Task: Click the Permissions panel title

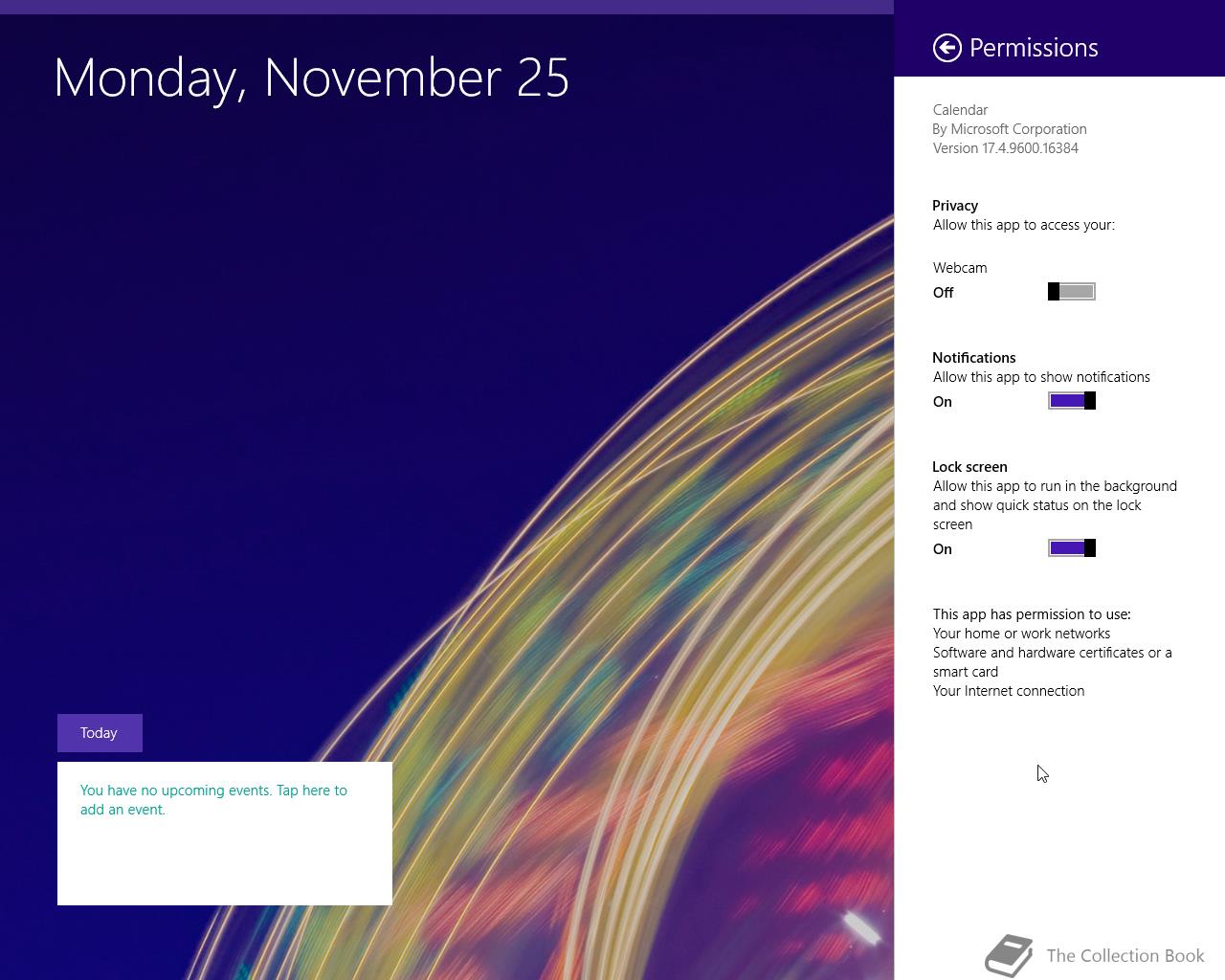Action: [1034, 48]
